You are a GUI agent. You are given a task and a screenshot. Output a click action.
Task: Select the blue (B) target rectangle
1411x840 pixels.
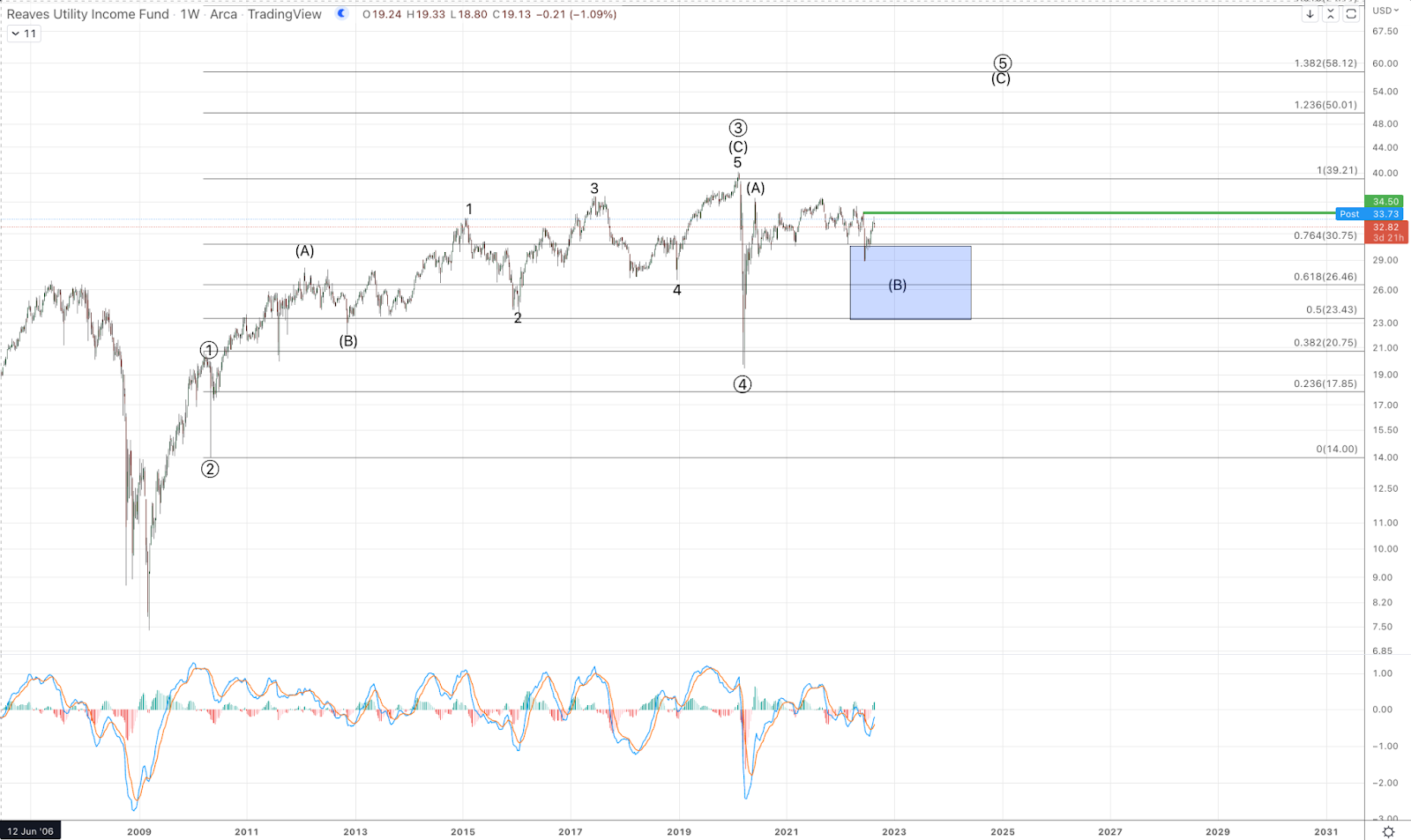[x=910, y=282]
